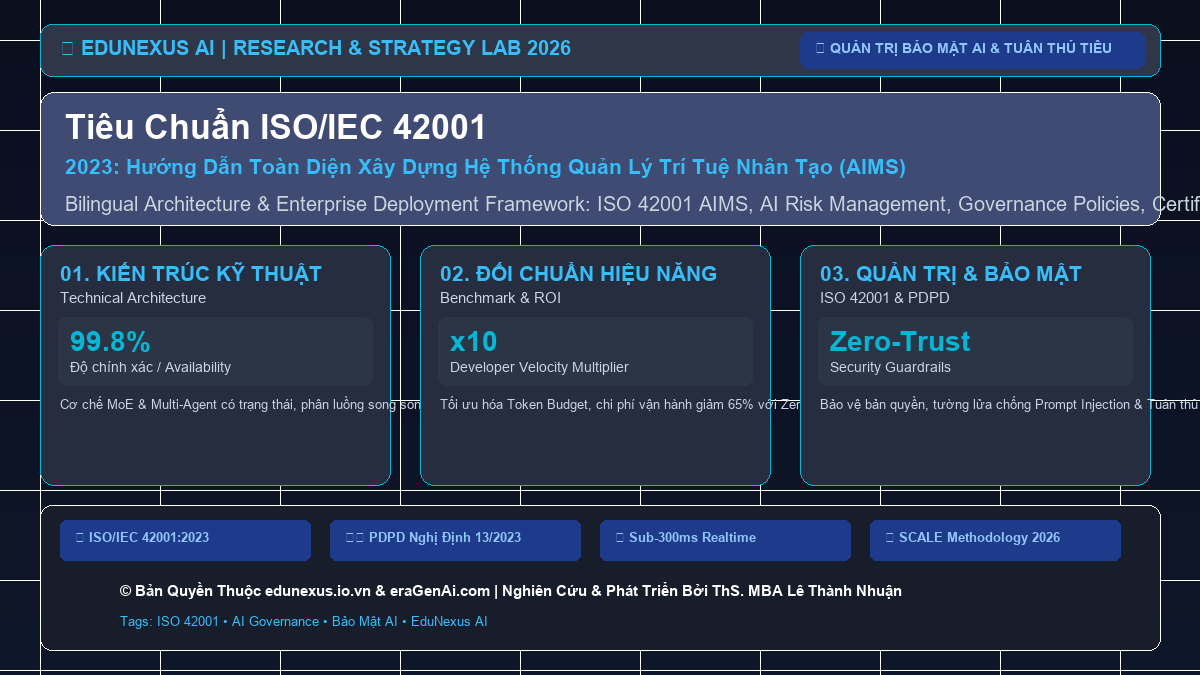Image resolution: width=1200 pixels, height=675 pixels.
Task: Click the Security Guardrails label
Action: [890, 367]
